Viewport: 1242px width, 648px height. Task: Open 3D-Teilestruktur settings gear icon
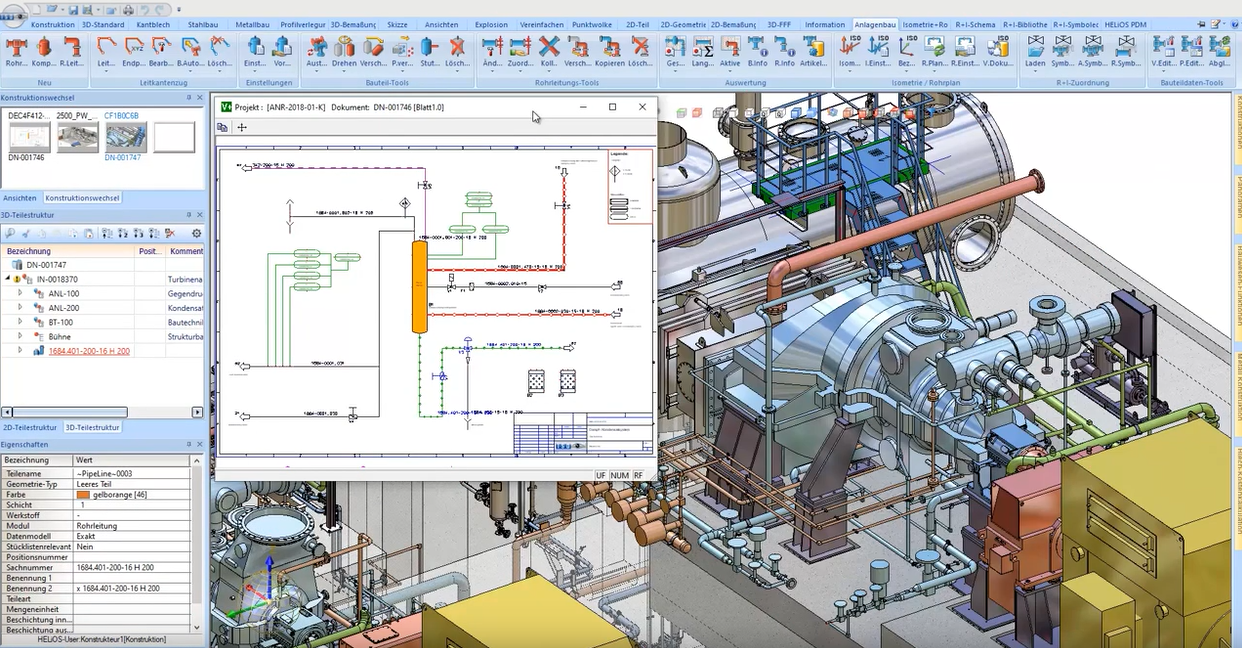(196, 233)
